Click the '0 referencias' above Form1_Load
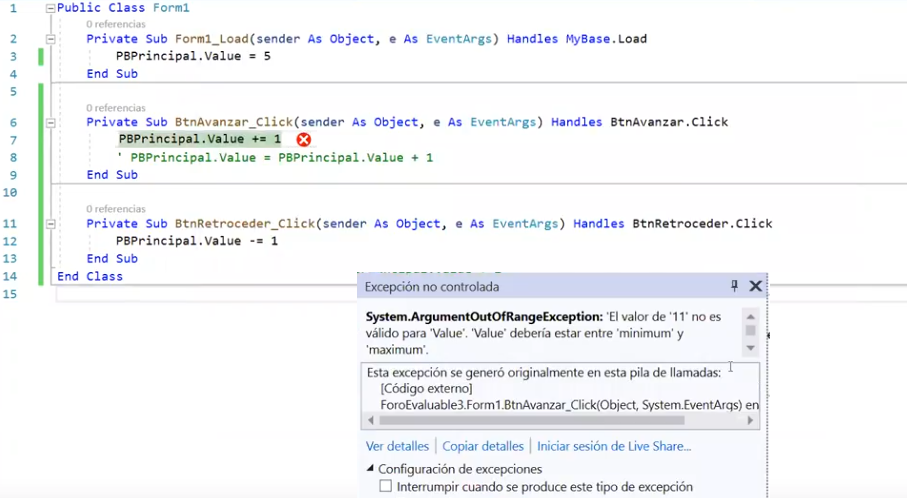 click(x=116, y=24)
